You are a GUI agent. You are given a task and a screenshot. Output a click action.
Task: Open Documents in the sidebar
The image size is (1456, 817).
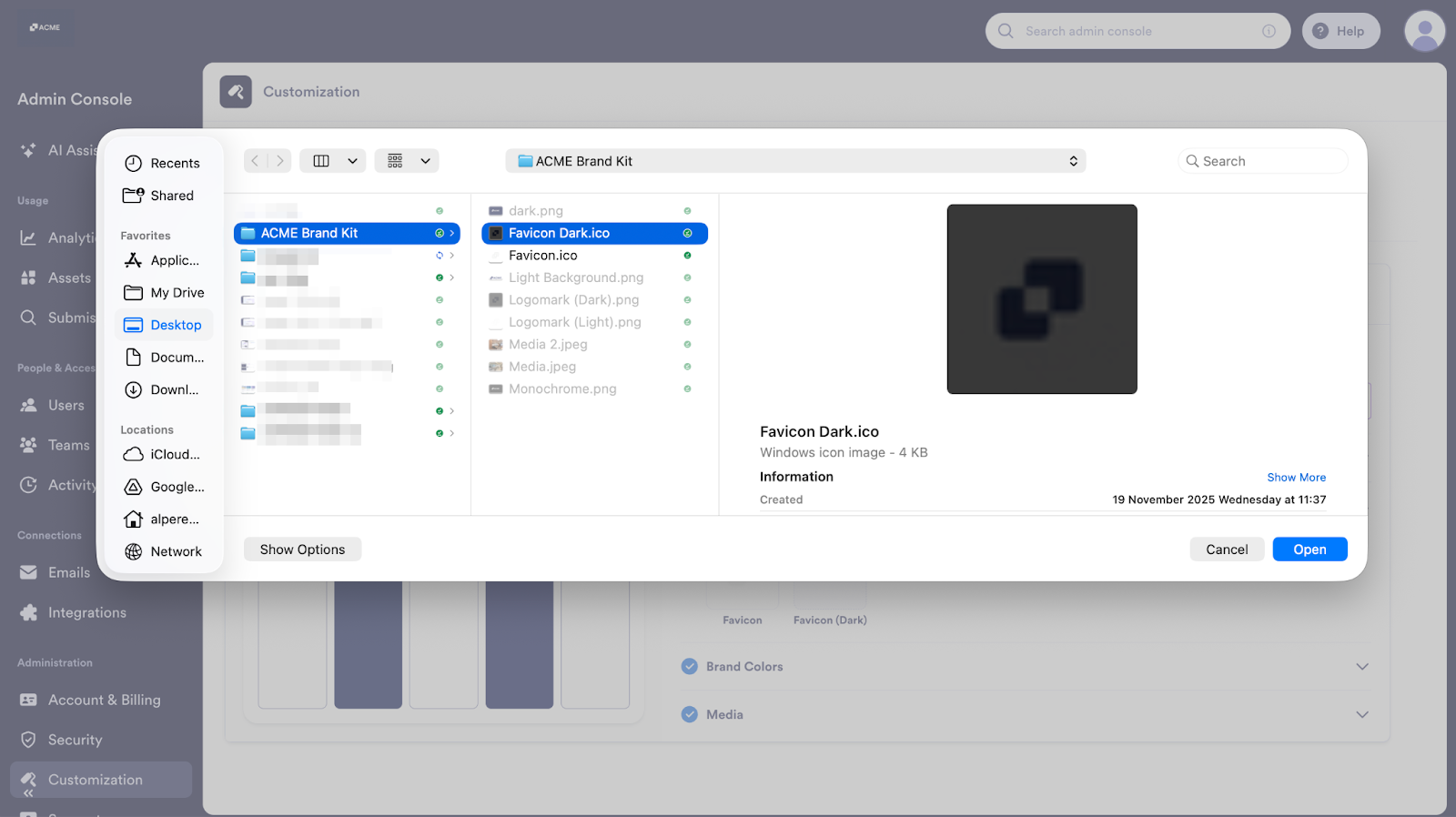pos(164,358)
